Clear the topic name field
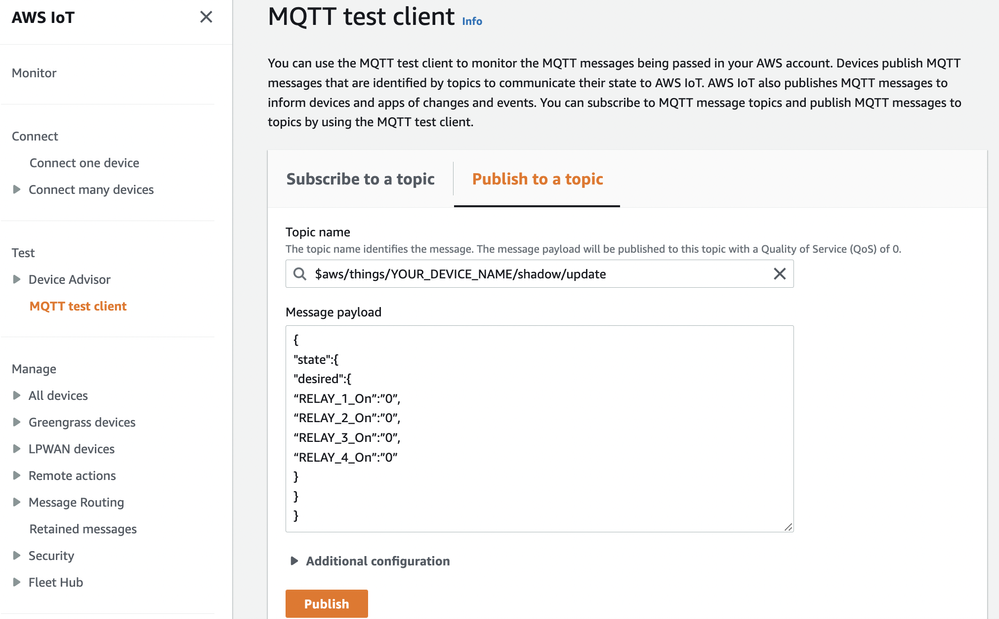 [x=779, y=274]
